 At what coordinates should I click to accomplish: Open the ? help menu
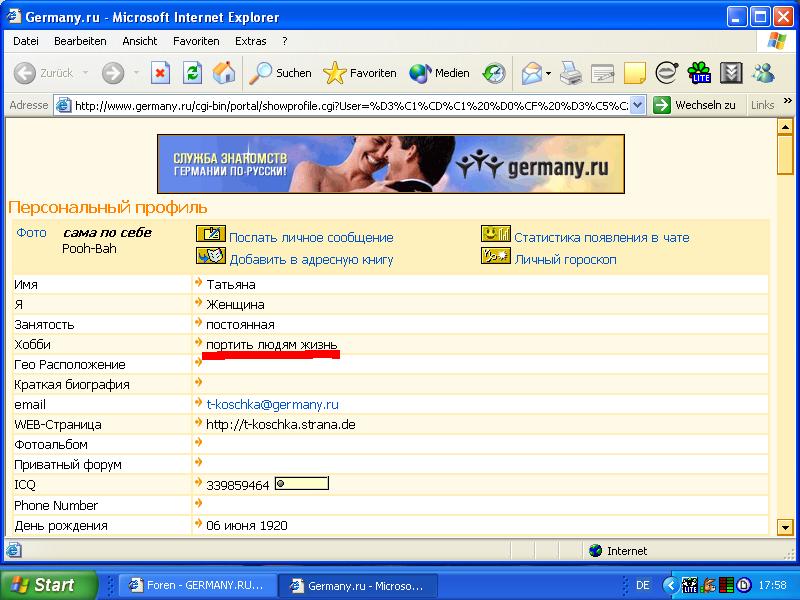pyautogui.click(x=285, y=41)
